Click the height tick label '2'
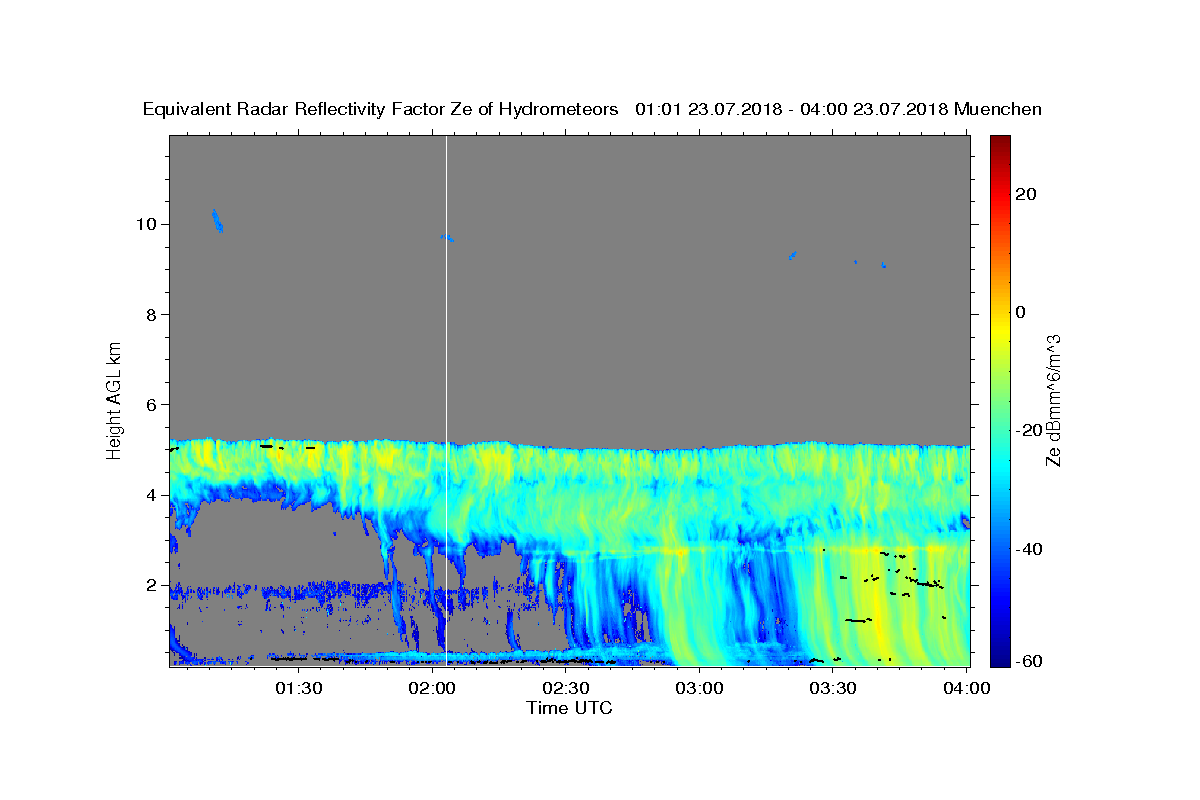This screenshot has height=800, width=1200. pyautogui.click(x=153, y=585)
